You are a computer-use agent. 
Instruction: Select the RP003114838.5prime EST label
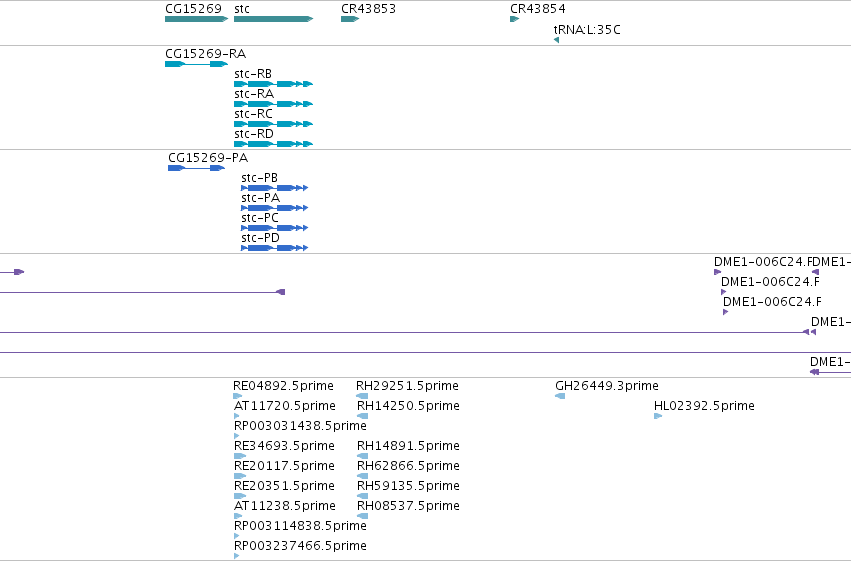pyautogui.click(x=300, y=526)
